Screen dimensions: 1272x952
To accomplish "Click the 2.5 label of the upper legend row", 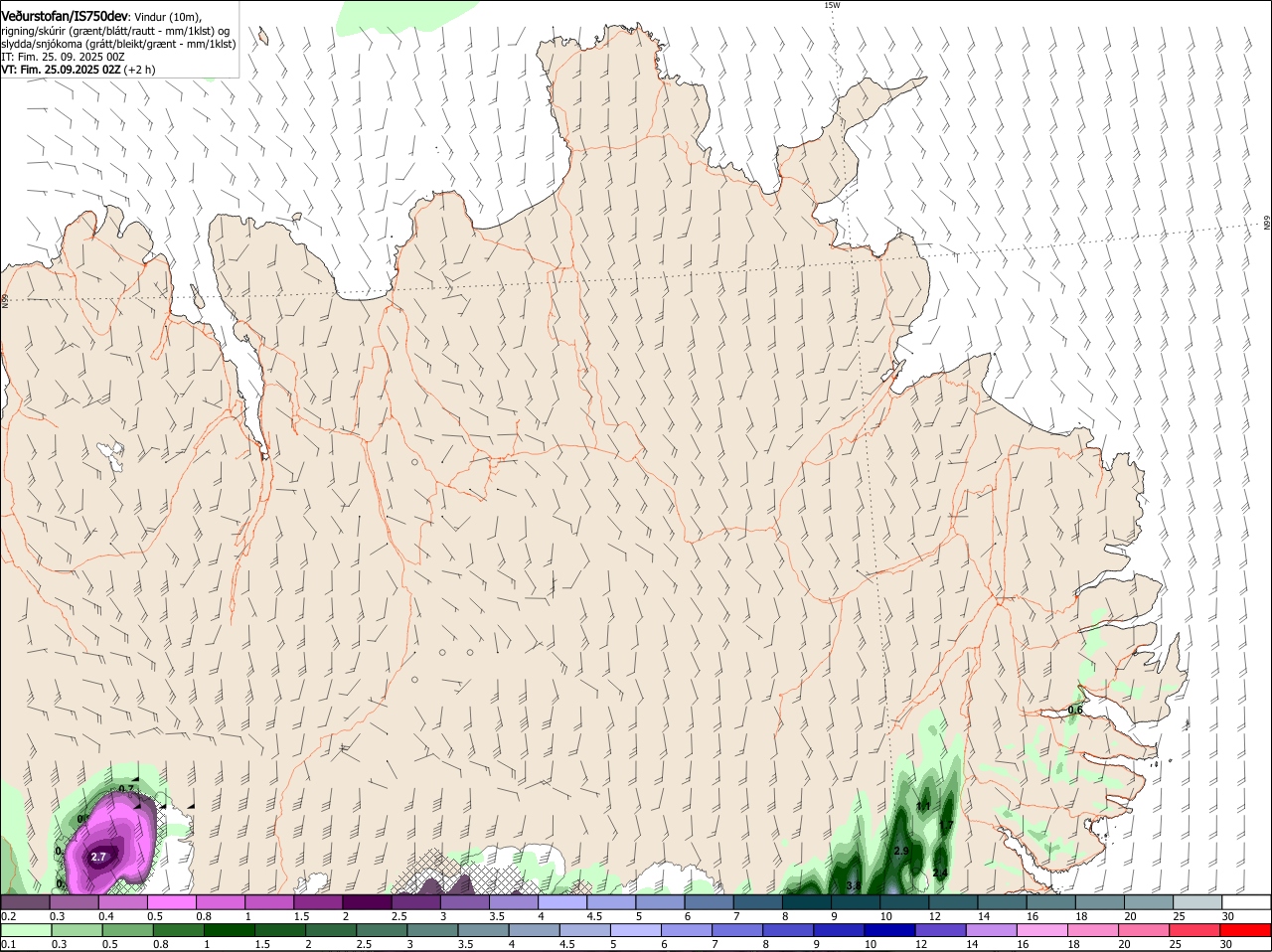I will click(x=397, y=915).
